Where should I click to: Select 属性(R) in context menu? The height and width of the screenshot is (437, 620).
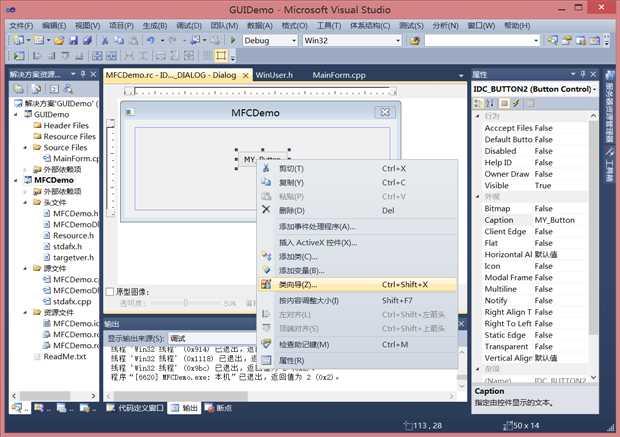(x=357, y=360)
